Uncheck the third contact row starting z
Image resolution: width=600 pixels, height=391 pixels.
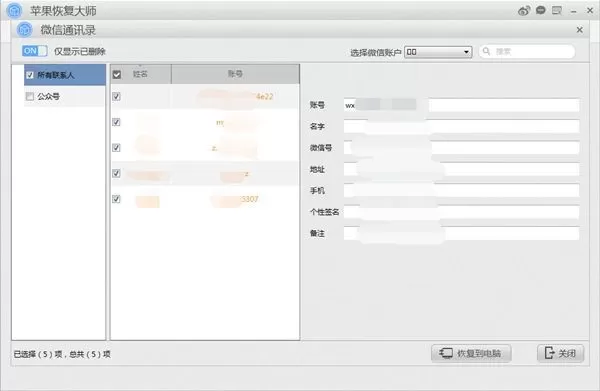click(116, 148)
